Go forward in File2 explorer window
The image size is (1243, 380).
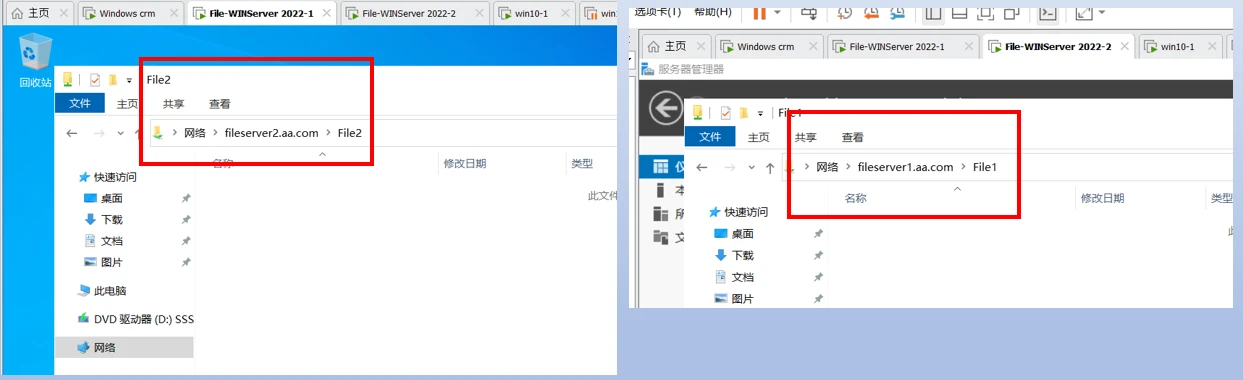click(x=99, y=133)
